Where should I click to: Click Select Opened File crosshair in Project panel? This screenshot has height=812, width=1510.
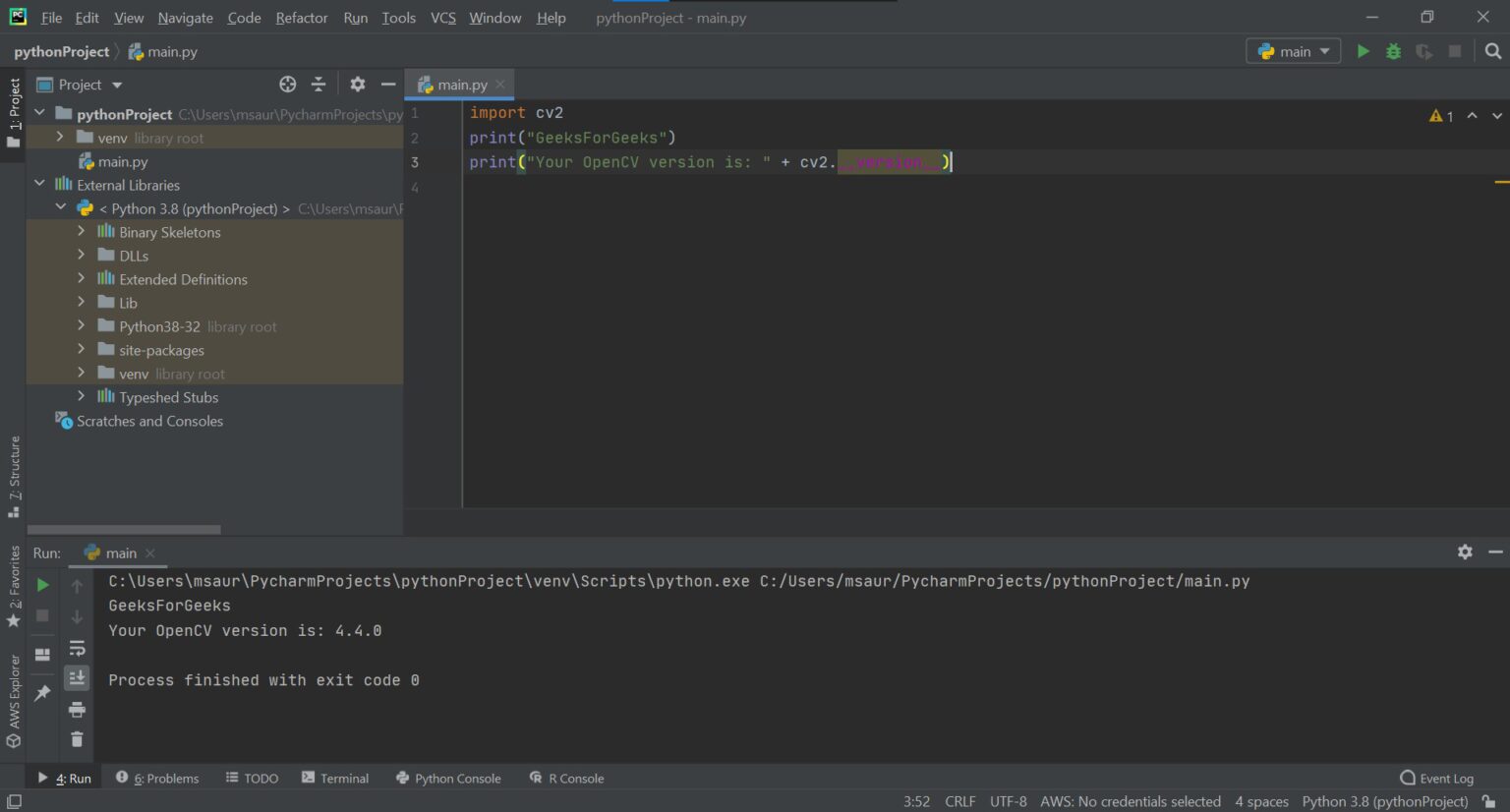tap(287, 84)
